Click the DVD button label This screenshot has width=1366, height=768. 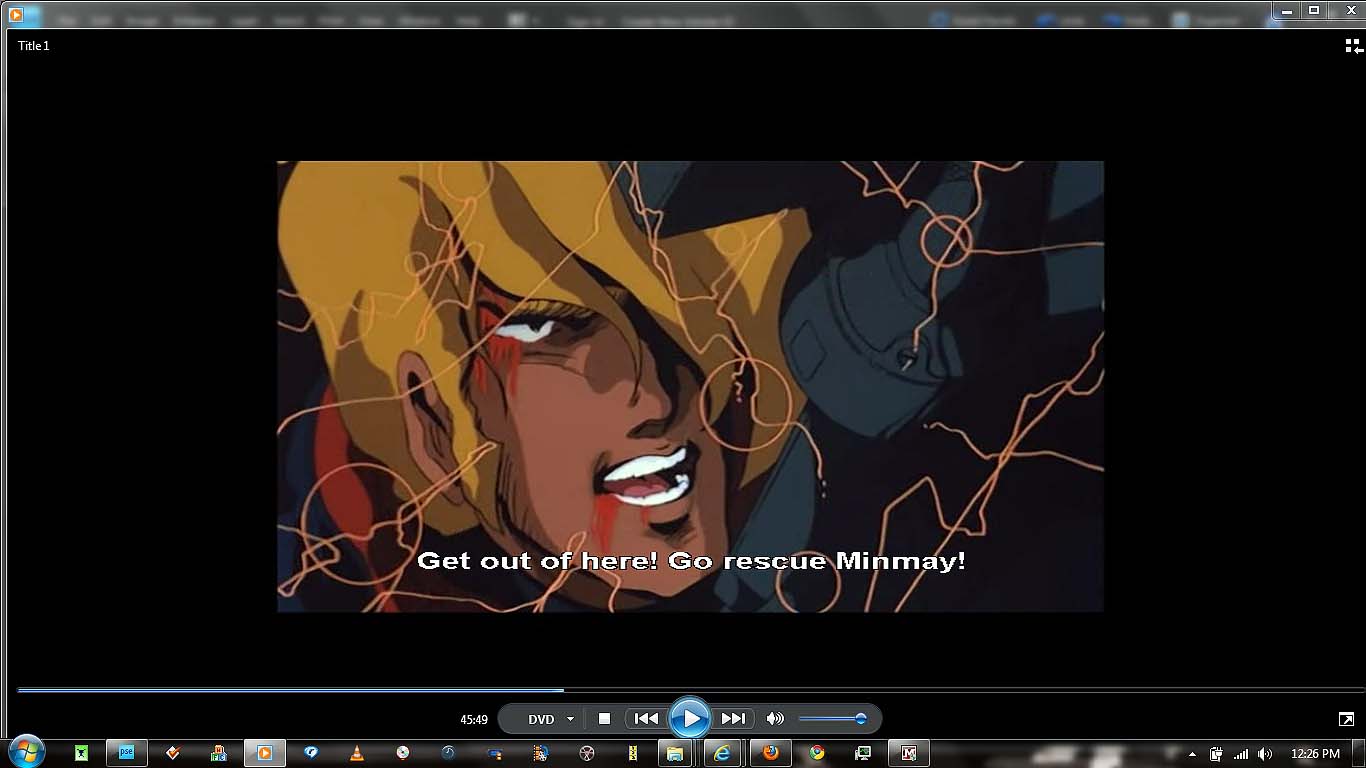click(541, 719)
